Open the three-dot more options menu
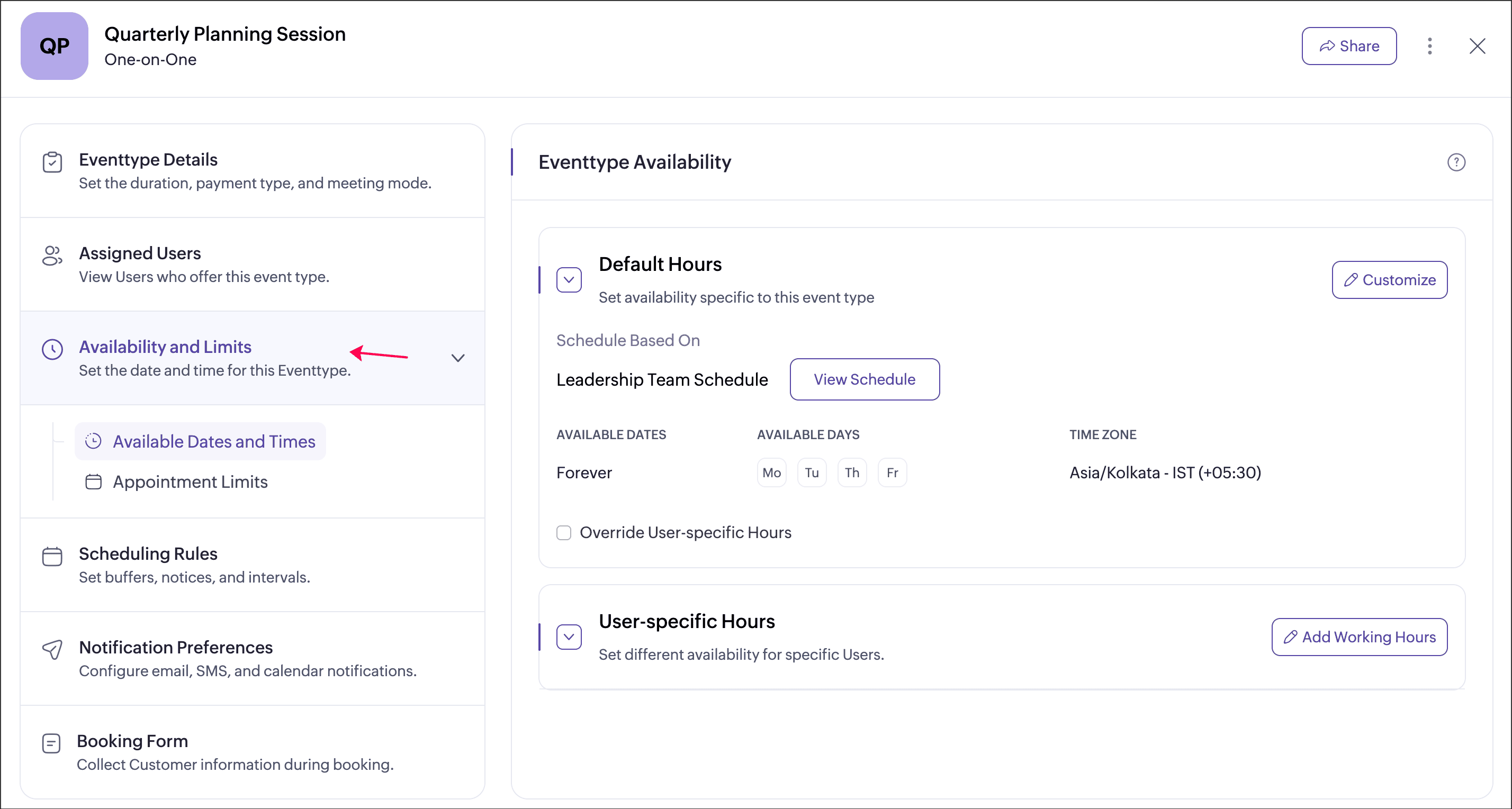This screenshot has width=1512, height=809. point(1429,46)
